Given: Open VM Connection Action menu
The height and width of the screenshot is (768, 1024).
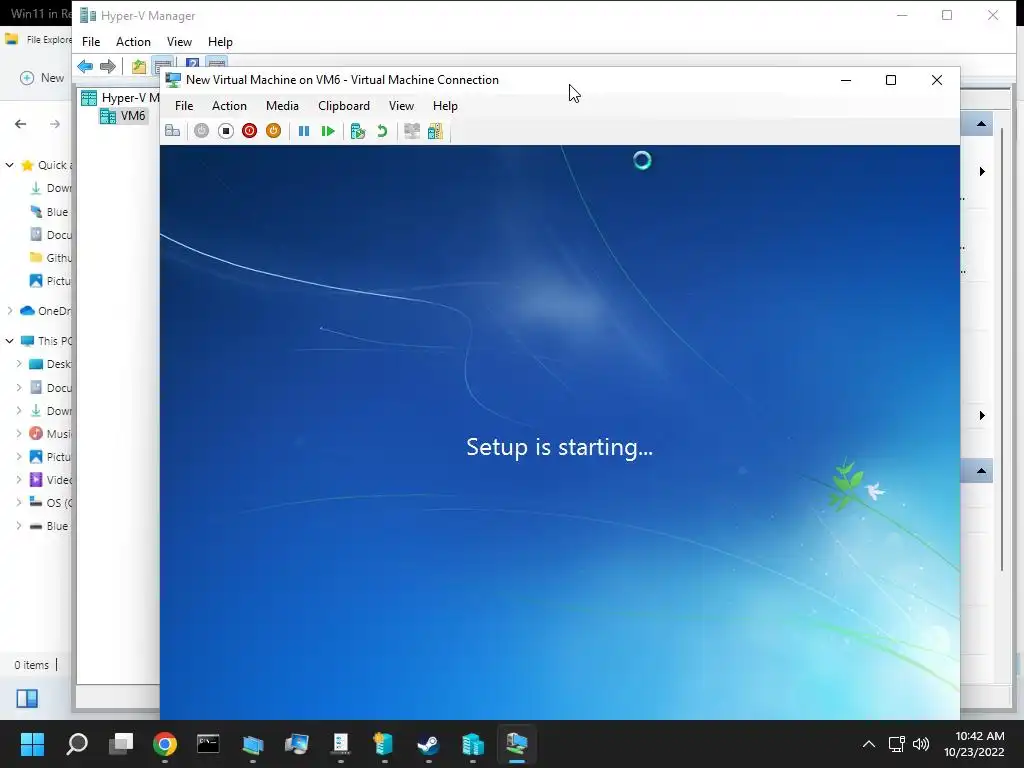Looking at the screenshot, I should (x=229, y=106).
